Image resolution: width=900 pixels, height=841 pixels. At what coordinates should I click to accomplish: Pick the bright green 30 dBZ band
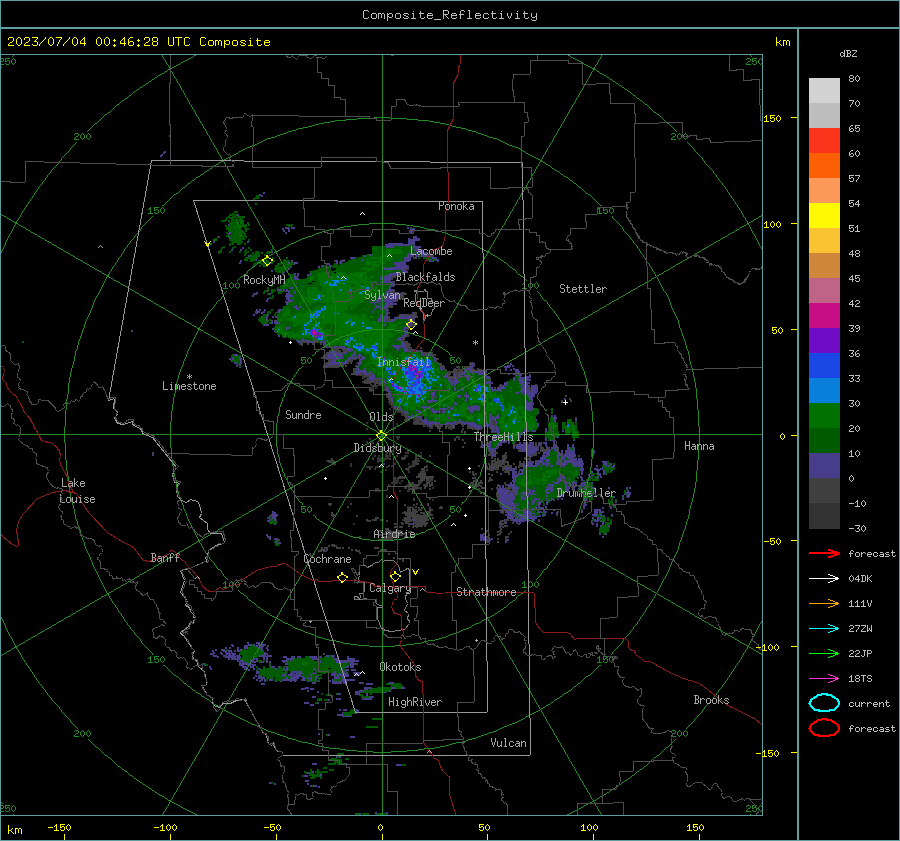(824, 416)
